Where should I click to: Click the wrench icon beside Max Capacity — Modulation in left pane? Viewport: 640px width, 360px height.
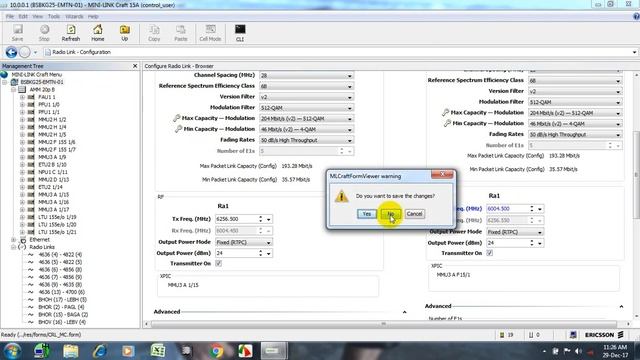176,118
